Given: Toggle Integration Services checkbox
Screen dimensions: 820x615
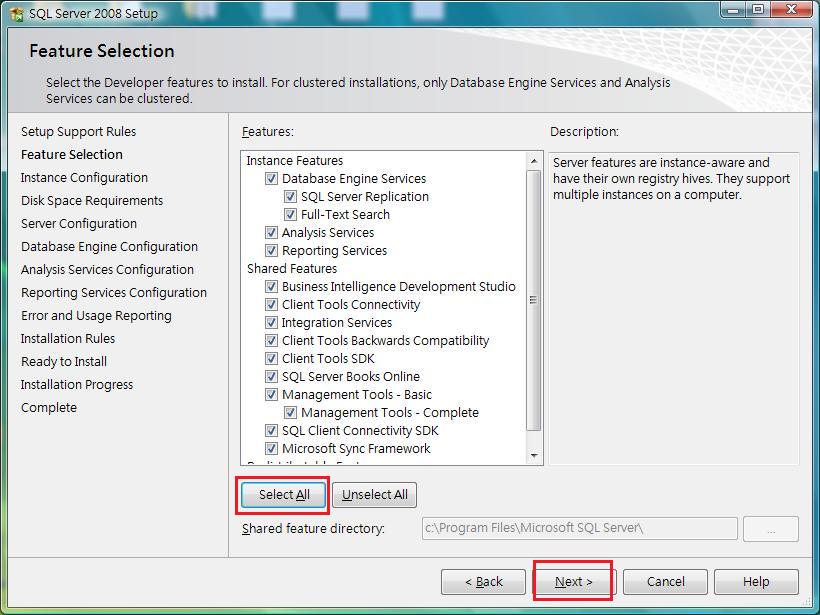Looking at the screenshot, I should [x=271, y=323].
